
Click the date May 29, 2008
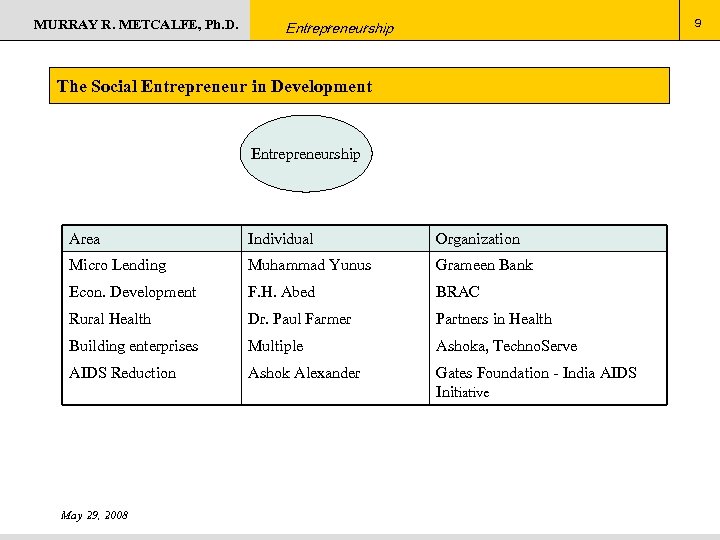click(94, 515)
